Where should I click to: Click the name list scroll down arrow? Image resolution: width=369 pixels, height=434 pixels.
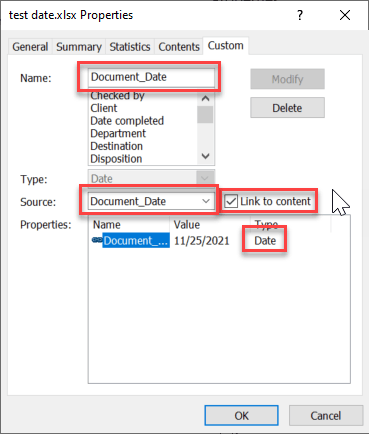click(205, 156)
